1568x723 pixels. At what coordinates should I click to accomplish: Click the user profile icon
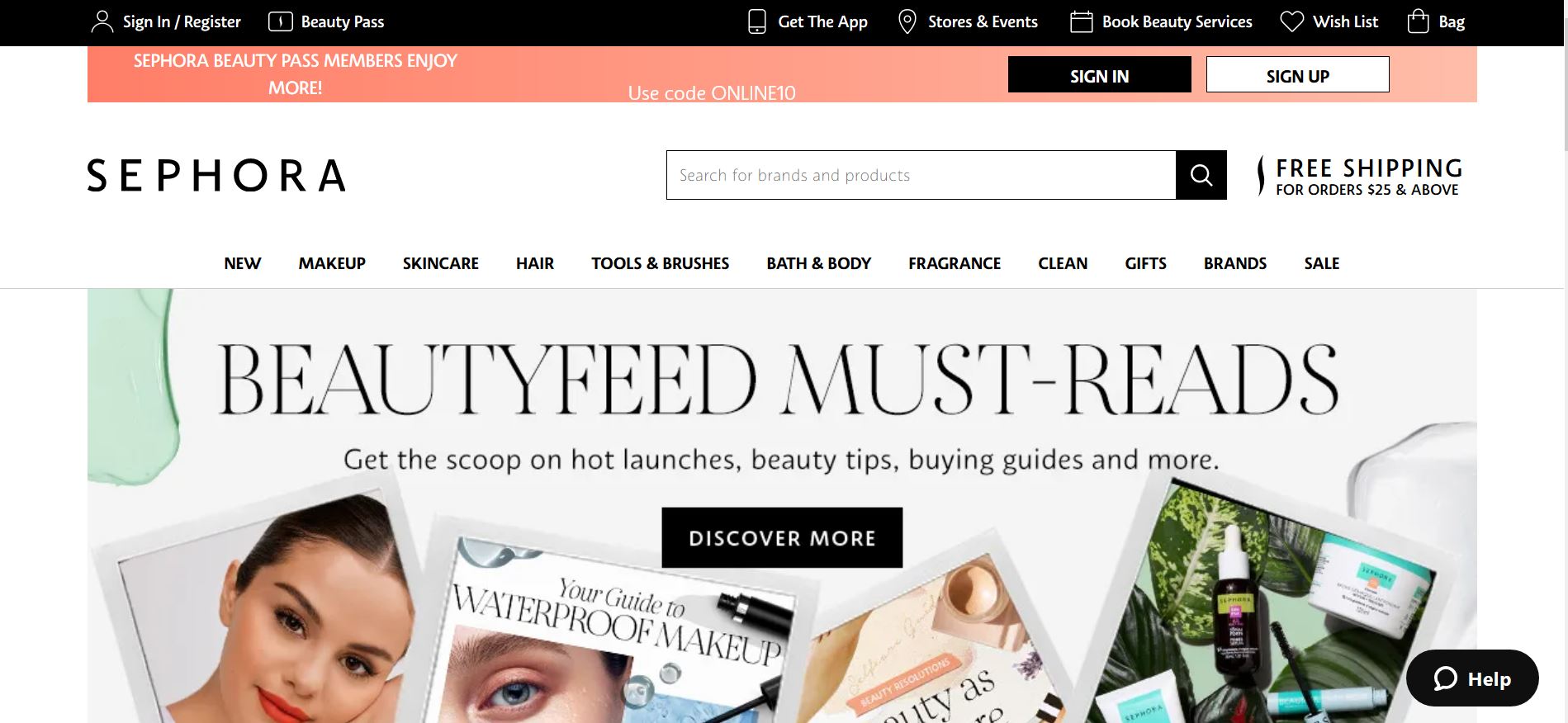102,21
